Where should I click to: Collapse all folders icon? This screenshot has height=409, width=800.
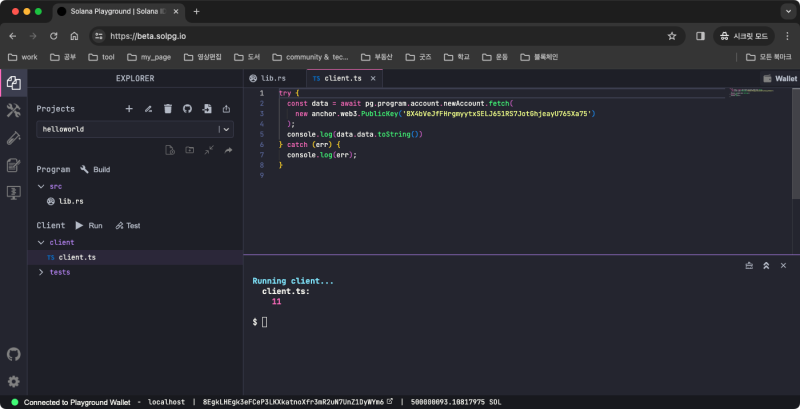209,150
